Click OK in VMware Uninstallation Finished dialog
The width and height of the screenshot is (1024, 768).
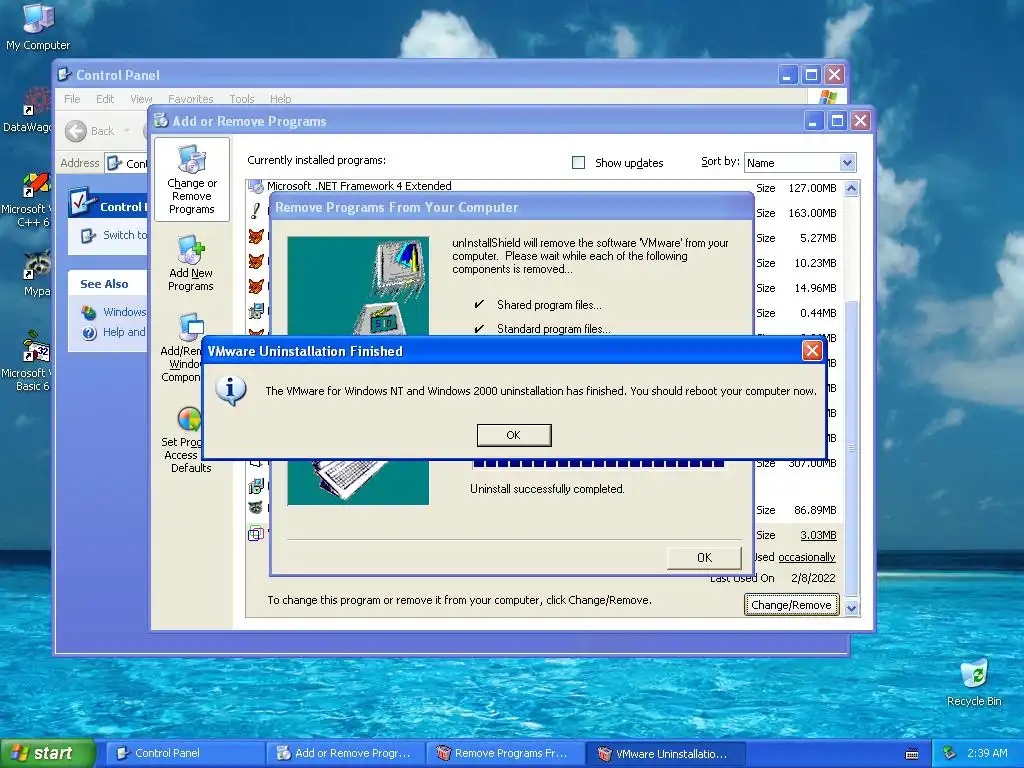point(514,435)
